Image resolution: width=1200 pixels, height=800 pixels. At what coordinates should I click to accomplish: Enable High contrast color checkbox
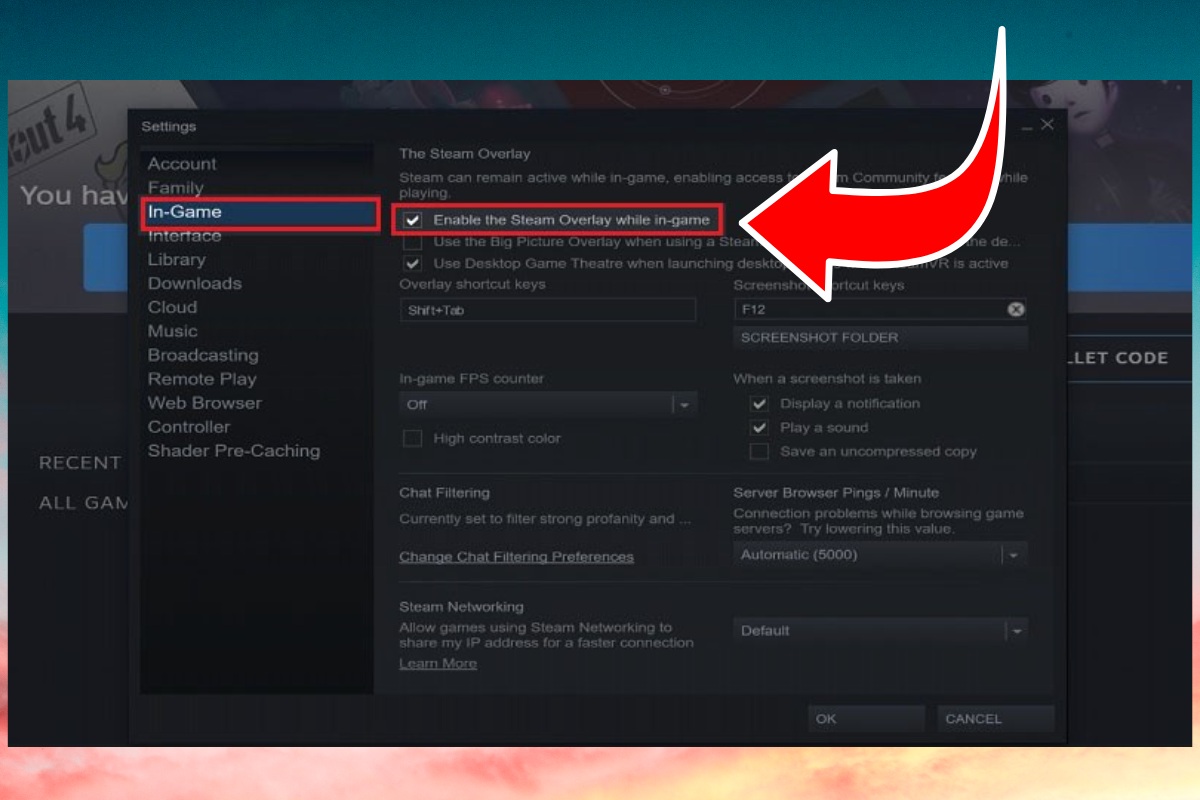[x=413, y=439]
